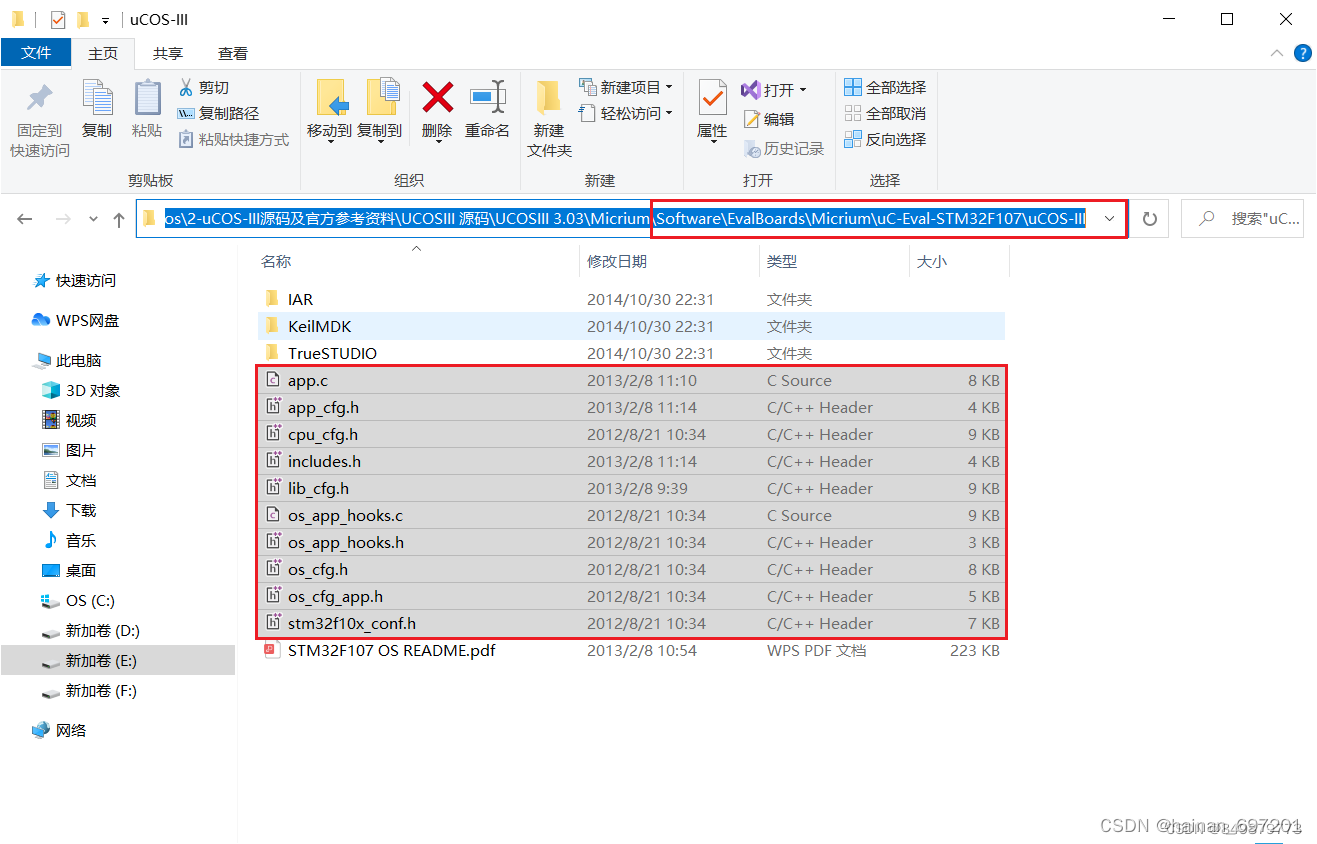1317x844 pixels.
Task: Go up one folder level
Action: pos(118,219)
